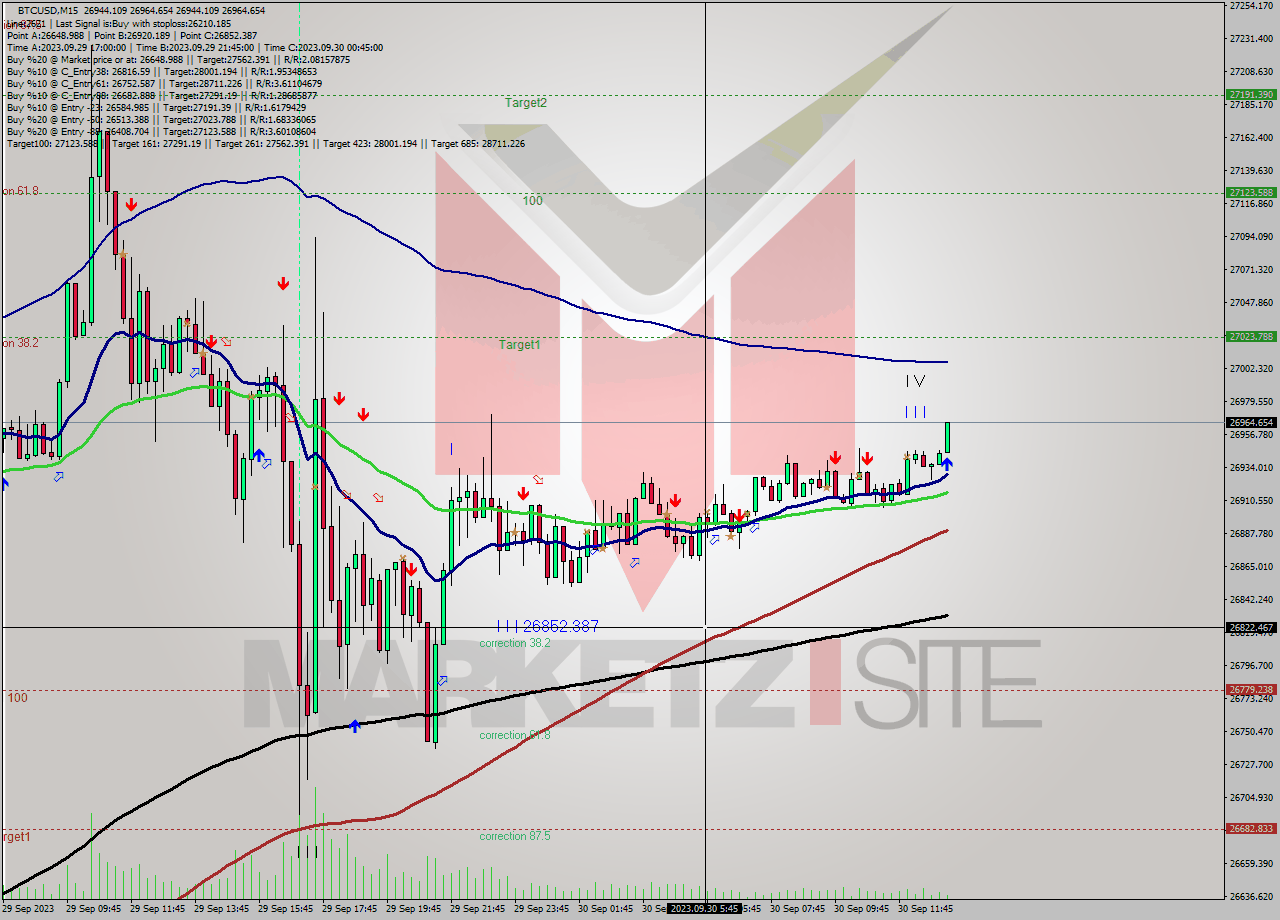Click the 26636.620 price scale value
This screenshot has width=1280, height=920.
1251,896
